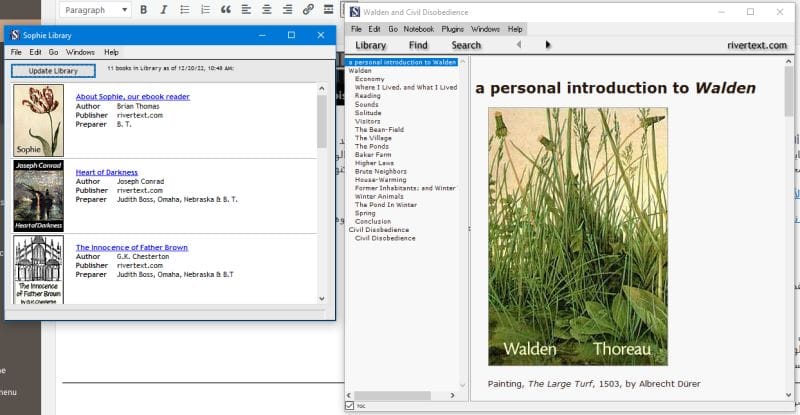The image size is (800, 415).
Task: Open the Paragraph format dropdown
Action: 96,10
